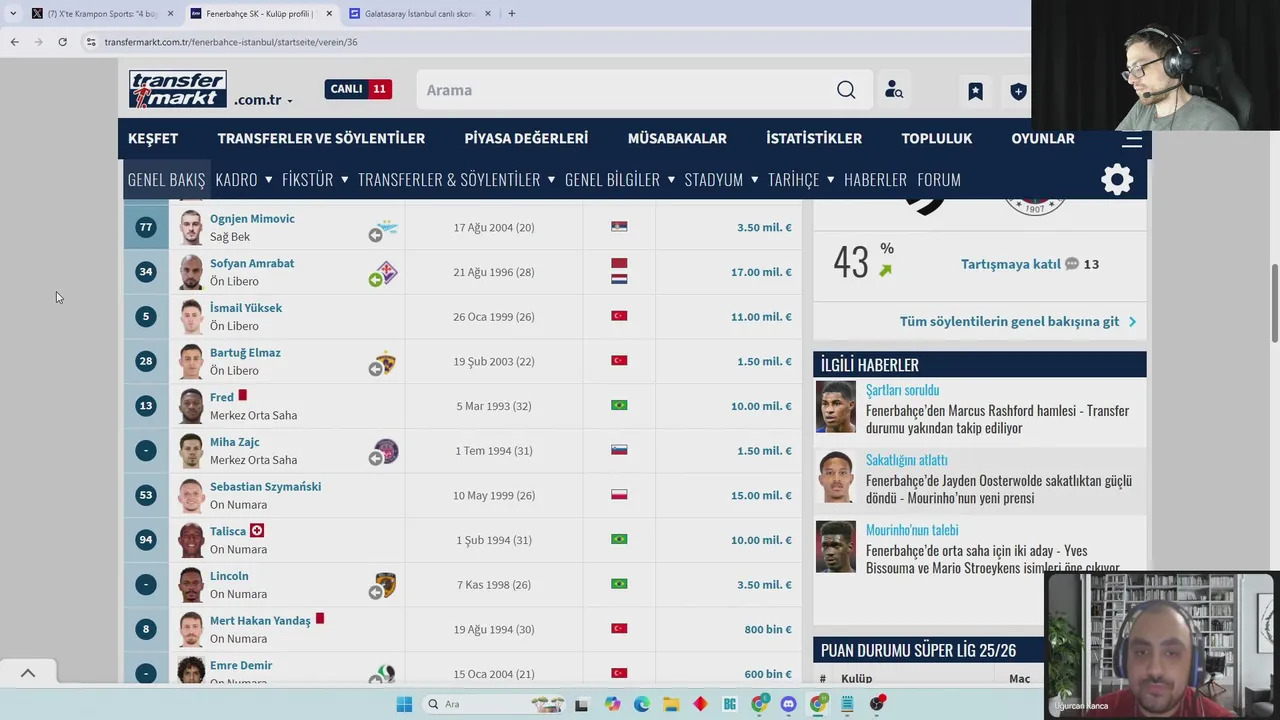1280x720 pixels.
Task: Expand the TARİHÇE submenu
Action: pos(831,180)
